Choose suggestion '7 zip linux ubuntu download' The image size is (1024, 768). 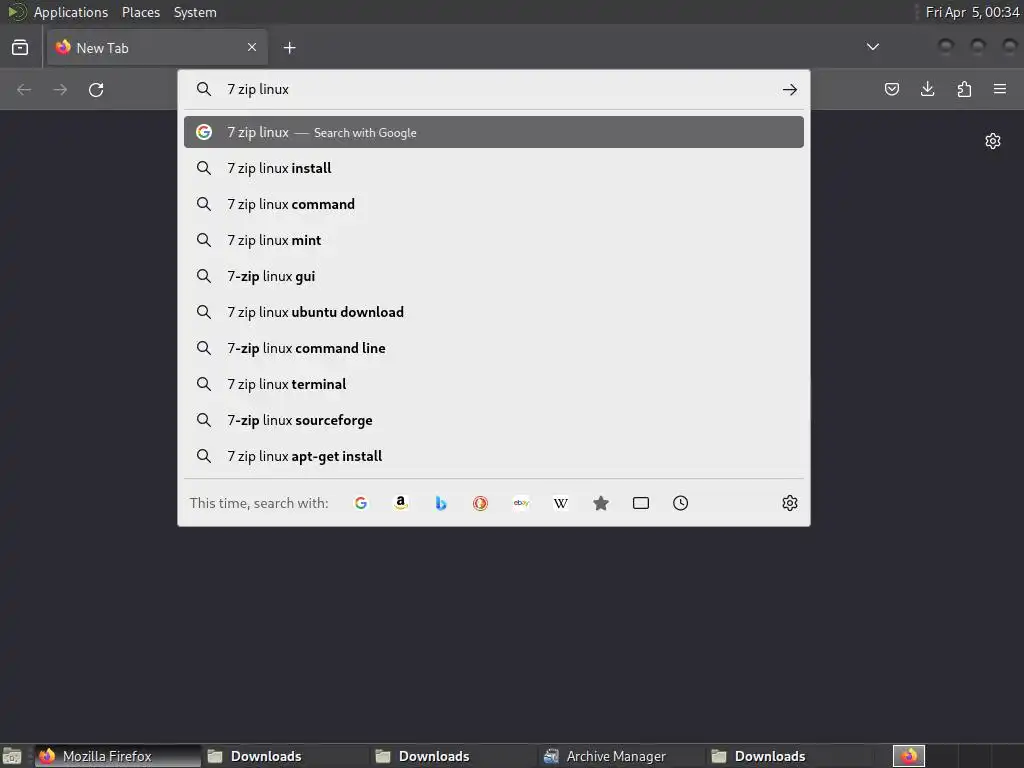point(494,312)
